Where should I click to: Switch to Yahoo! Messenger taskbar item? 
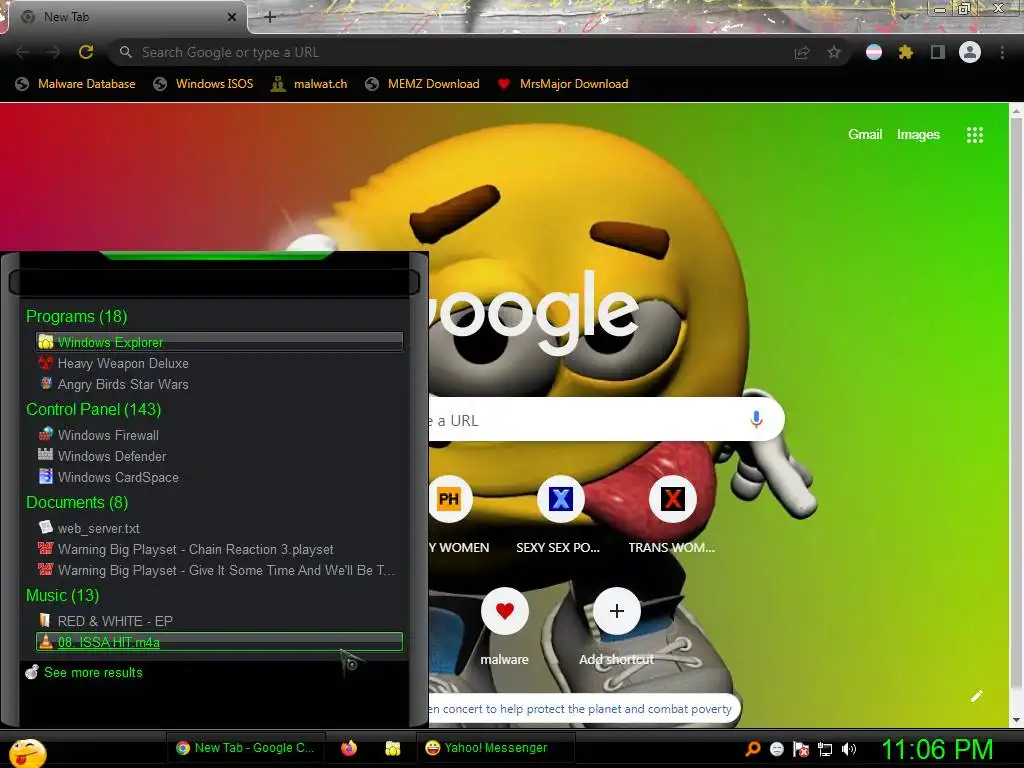495,748
